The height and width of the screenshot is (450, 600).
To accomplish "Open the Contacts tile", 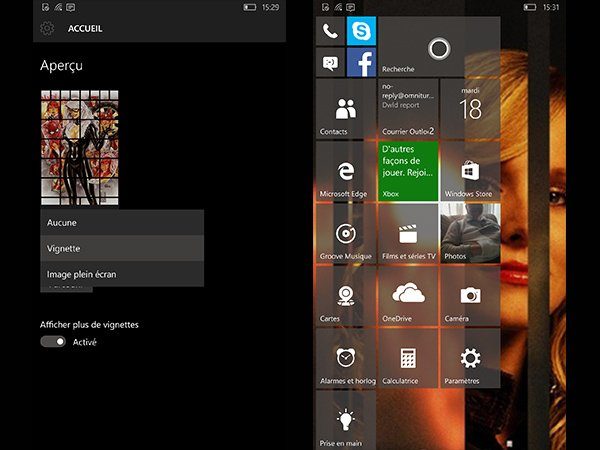I will [346, 109].
